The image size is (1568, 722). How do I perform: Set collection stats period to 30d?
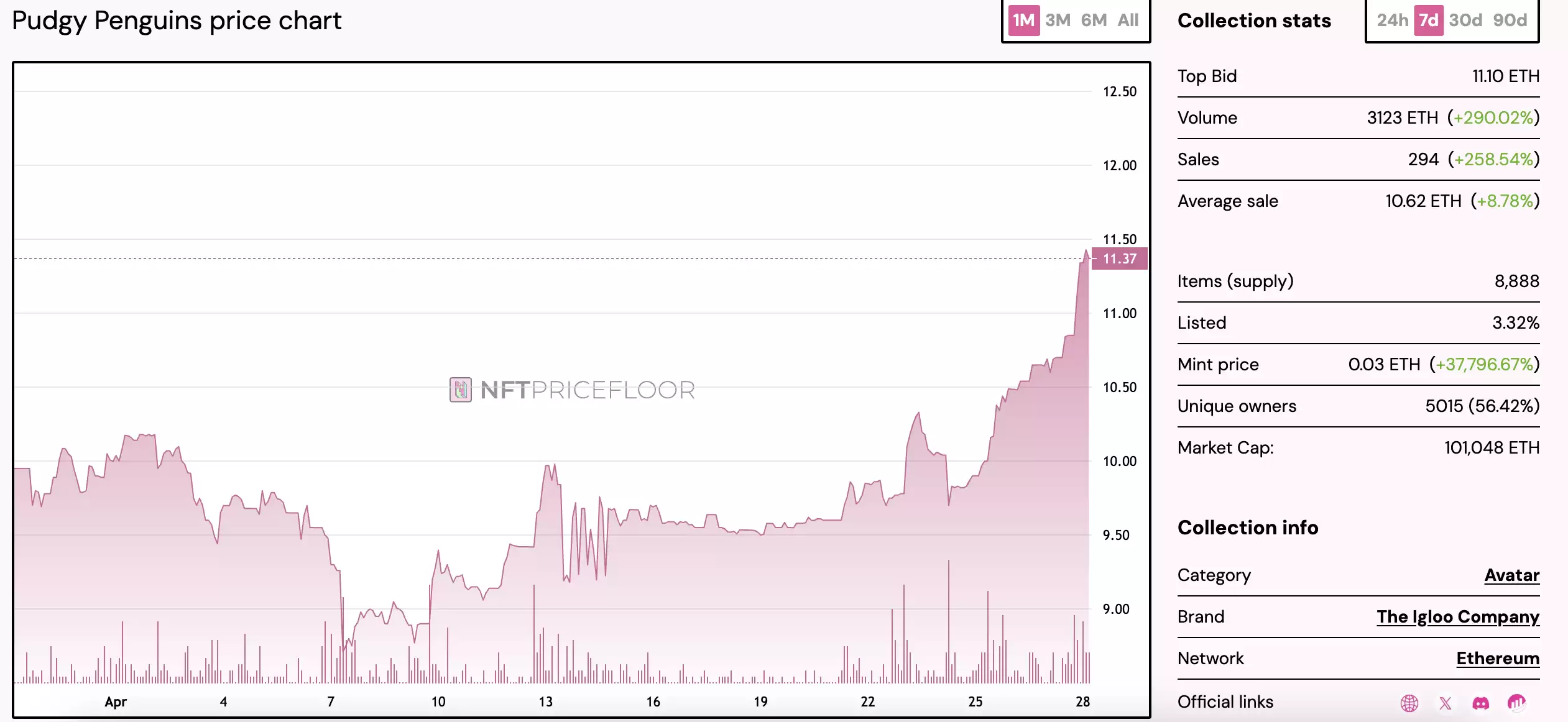point(1465,21)
